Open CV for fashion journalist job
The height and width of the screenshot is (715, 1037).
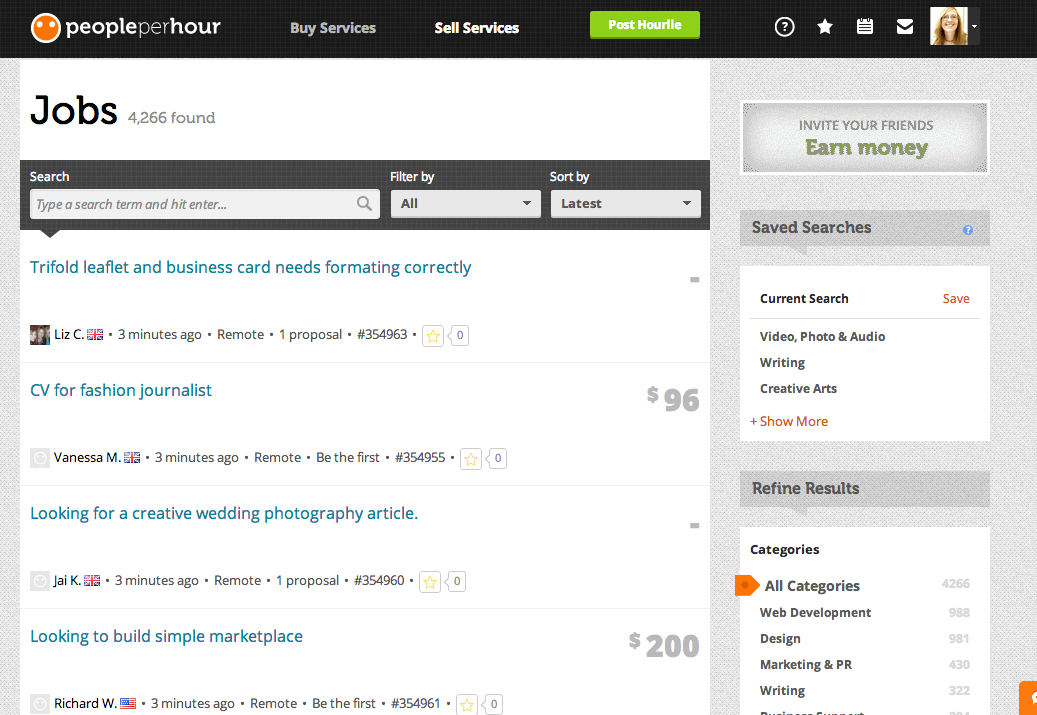click(x=121, y=390)
